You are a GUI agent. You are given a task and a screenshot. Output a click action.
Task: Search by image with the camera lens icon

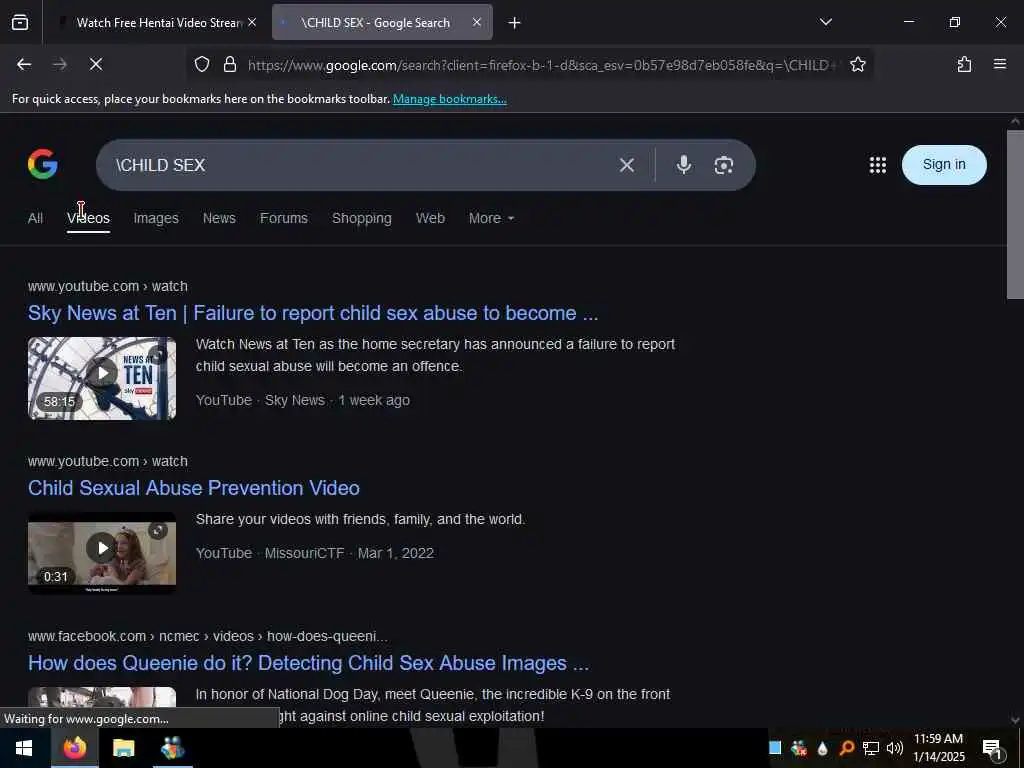point(724,165)
